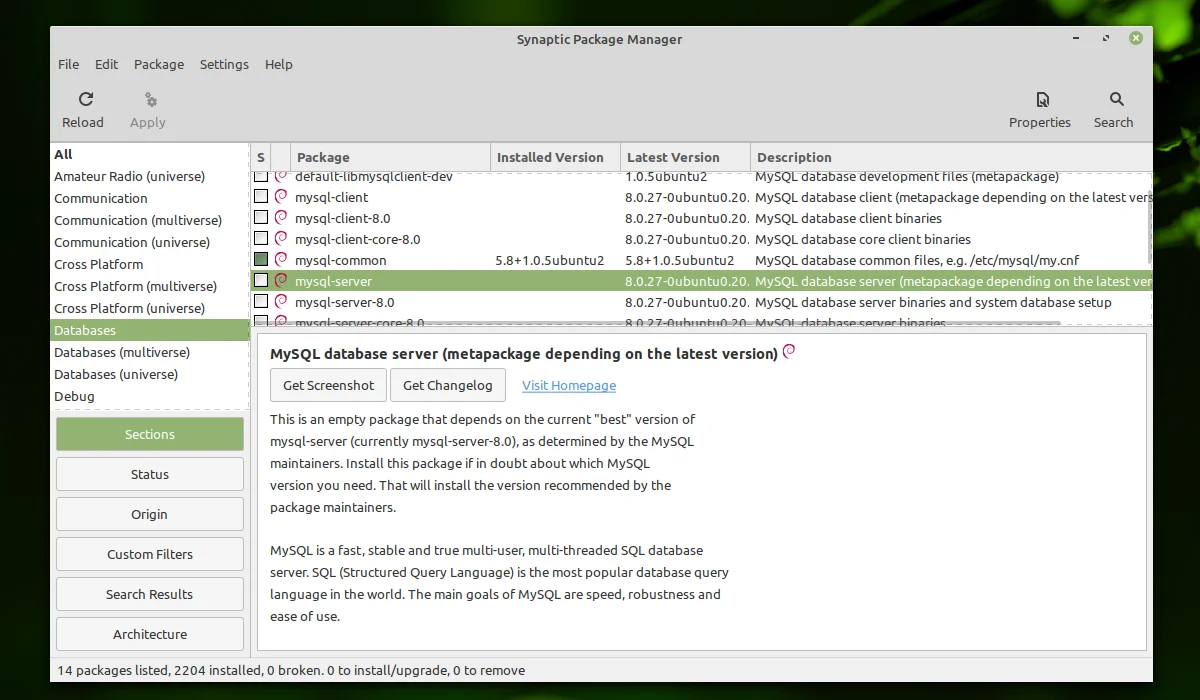Viewport: 1200px width, 700px height.
Task: Open the File menu
Action: pos(68,64)
